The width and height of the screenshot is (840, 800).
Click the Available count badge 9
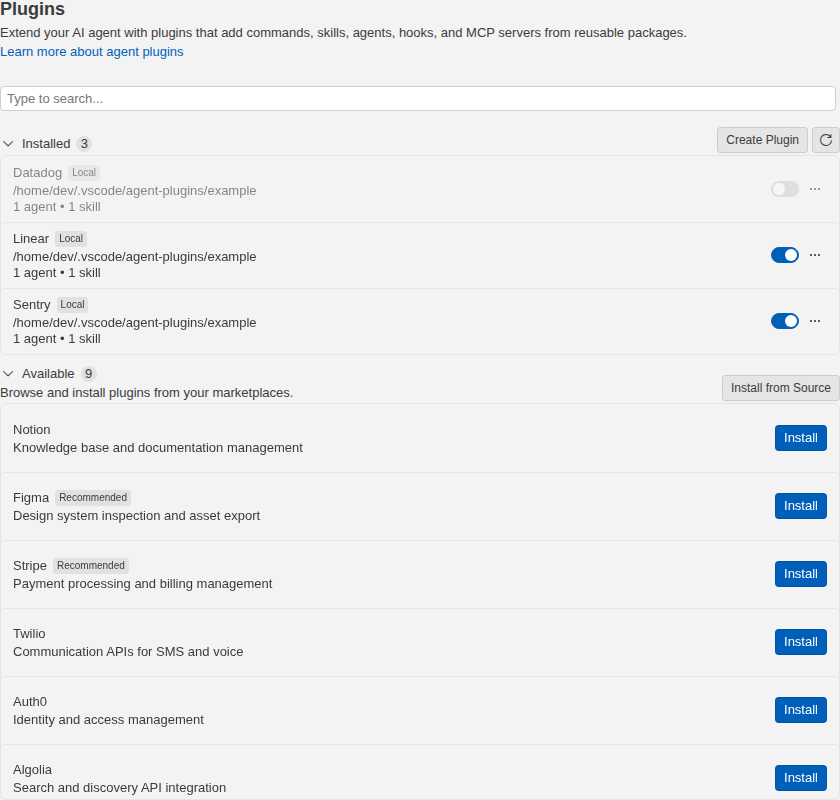click(88, 373)
